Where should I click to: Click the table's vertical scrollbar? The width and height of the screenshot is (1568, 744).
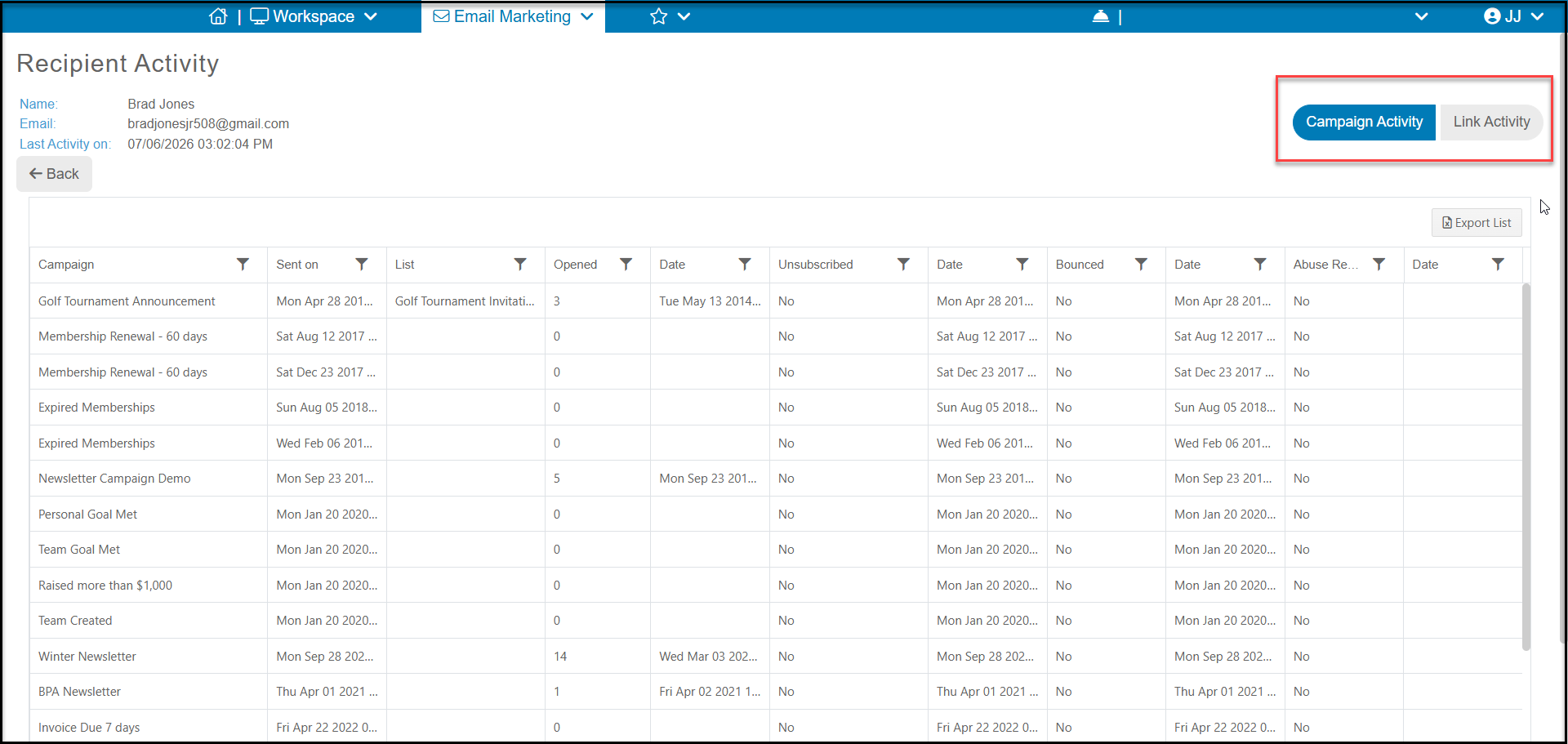(1526, 466)
